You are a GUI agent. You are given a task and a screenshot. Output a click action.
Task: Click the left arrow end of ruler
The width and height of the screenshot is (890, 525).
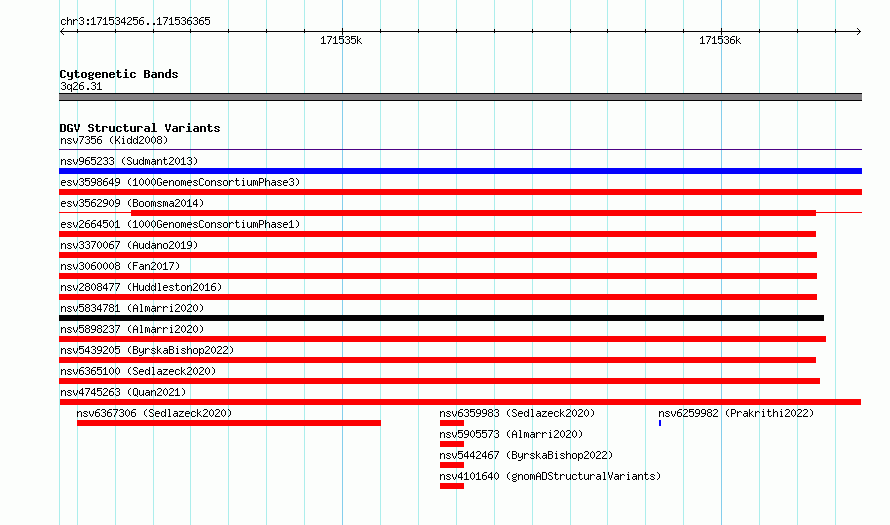pos(62,32)
